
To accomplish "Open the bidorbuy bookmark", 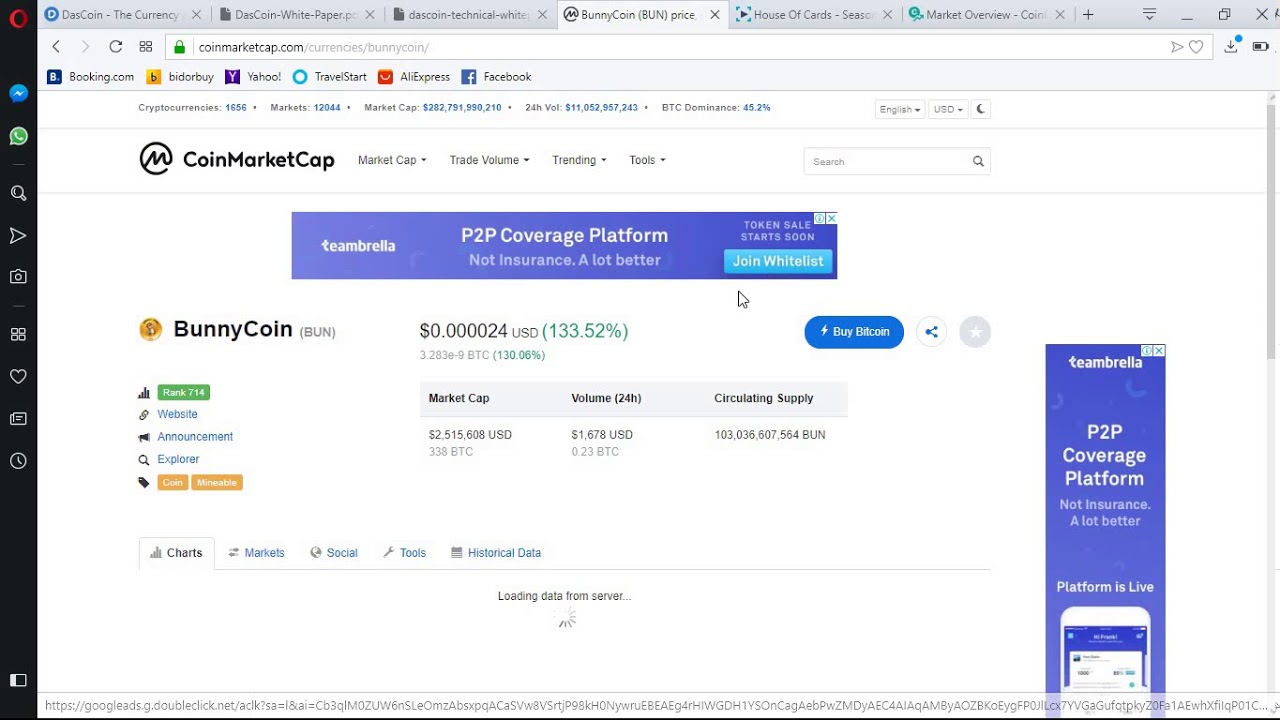I will coord(180,77).
